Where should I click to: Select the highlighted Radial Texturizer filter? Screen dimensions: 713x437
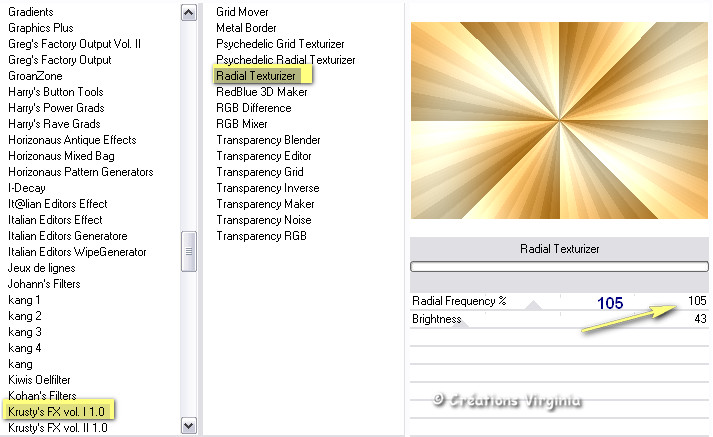point(256,76)
